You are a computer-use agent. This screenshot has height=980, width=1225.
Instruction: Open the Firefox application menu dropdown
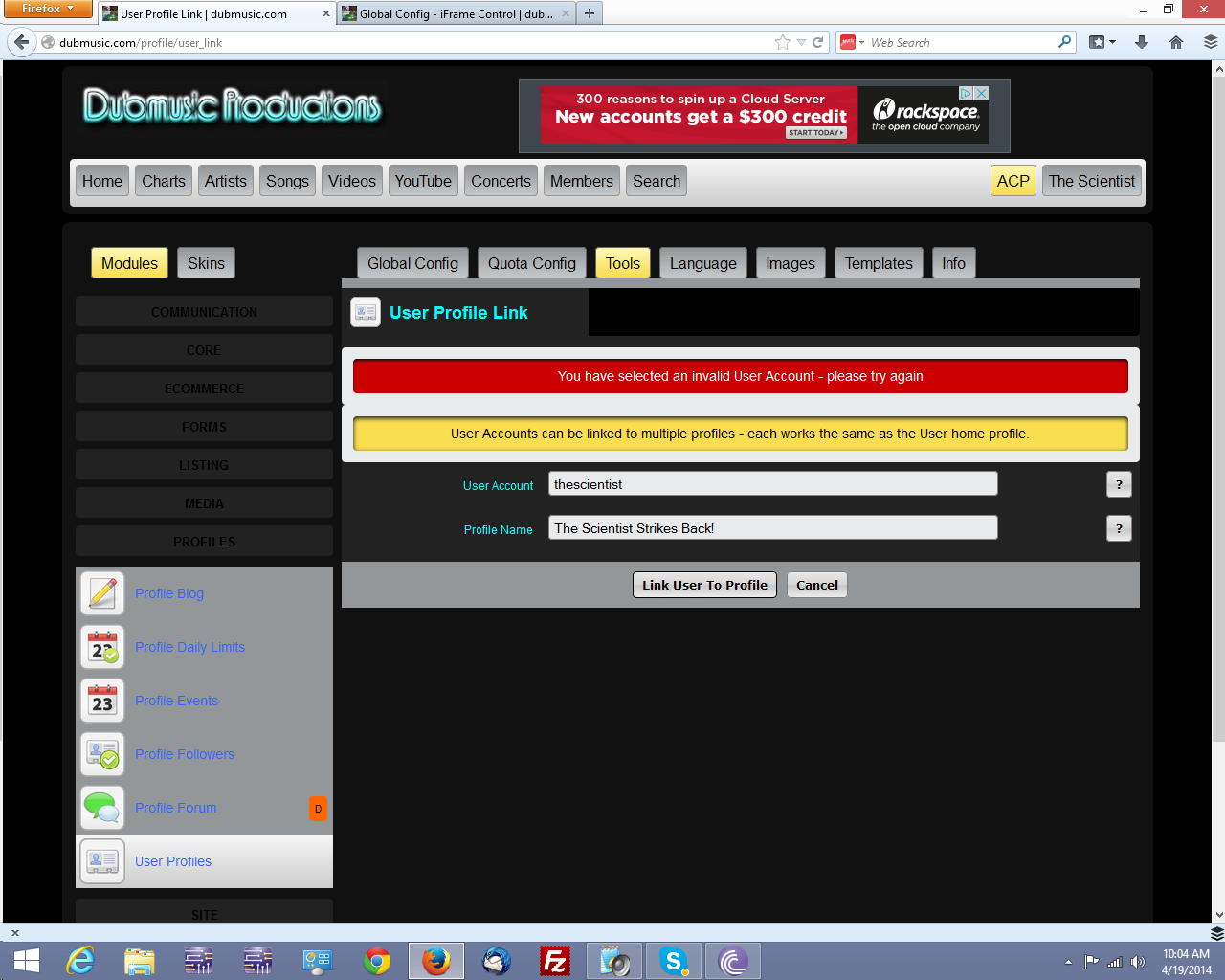coord(47,9)
